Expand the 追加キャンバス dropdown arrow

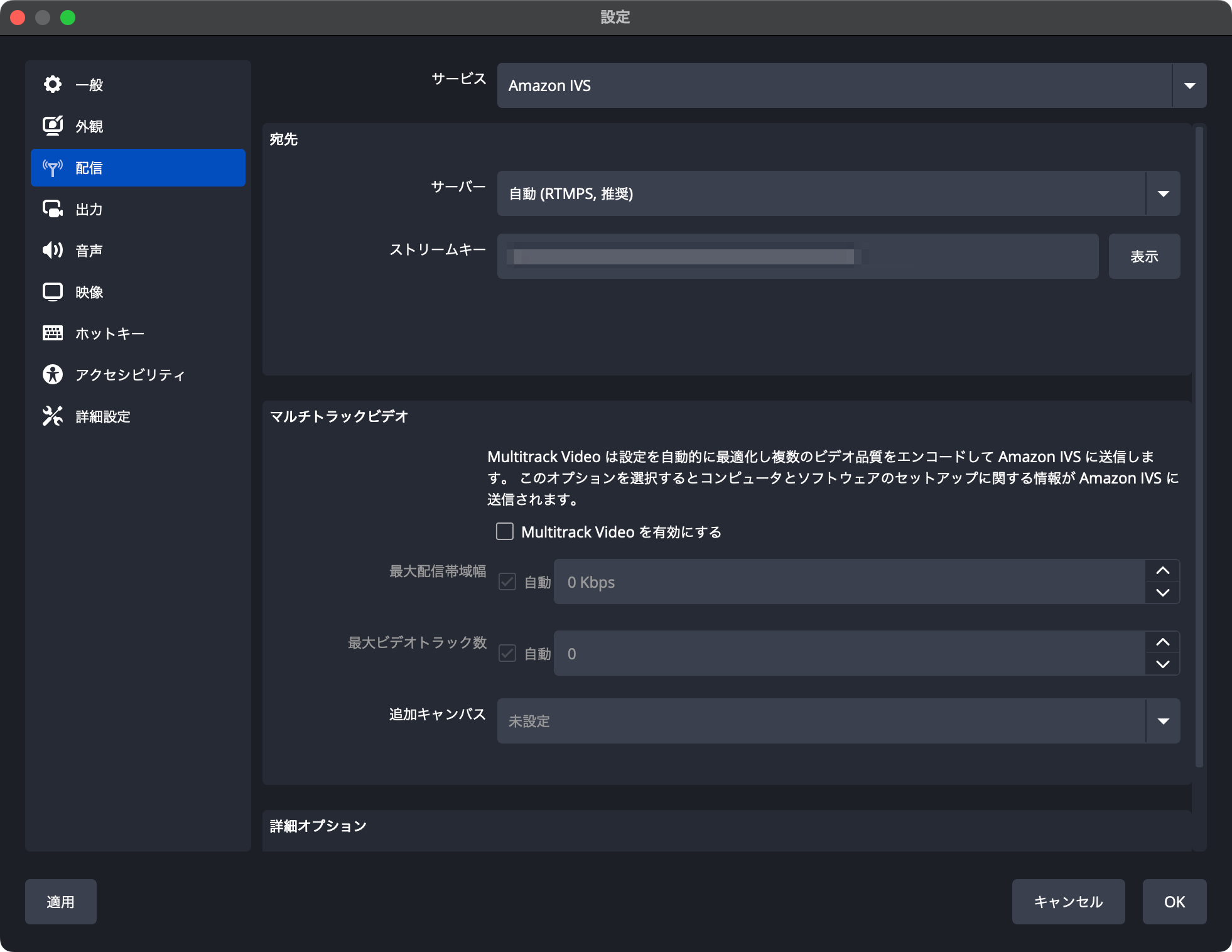pyautogui.click(x=1163, y=721)
